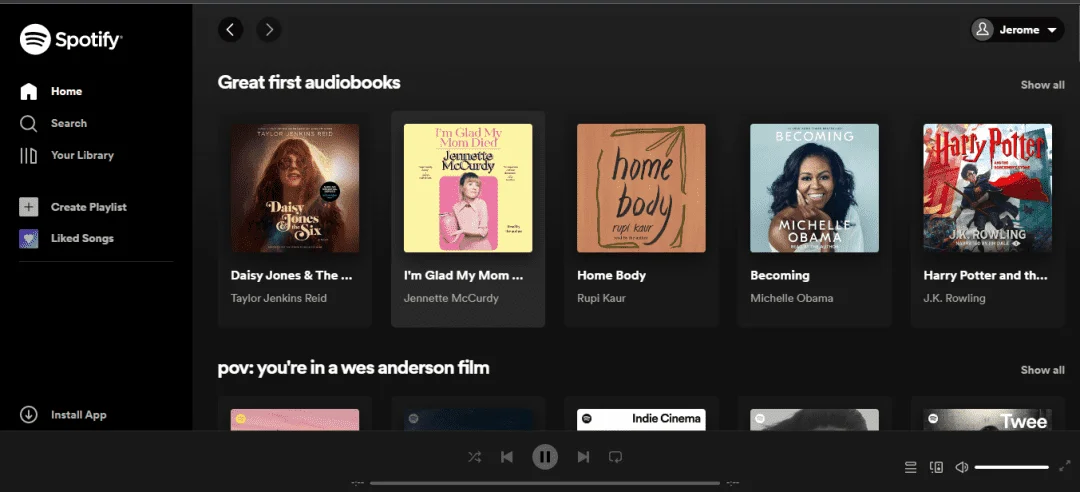Open the Jerome account dropdown
Screen dimensions: 1080x492
tap(1017, 30)
